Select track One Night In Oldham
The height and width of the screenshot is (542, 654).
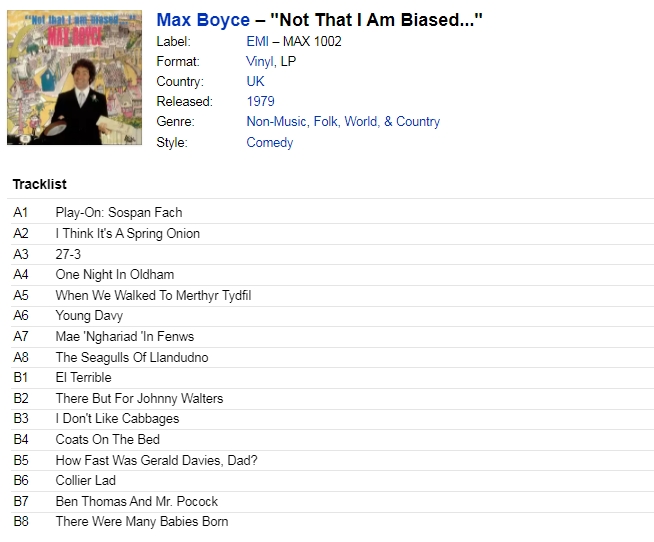point(115,275)
